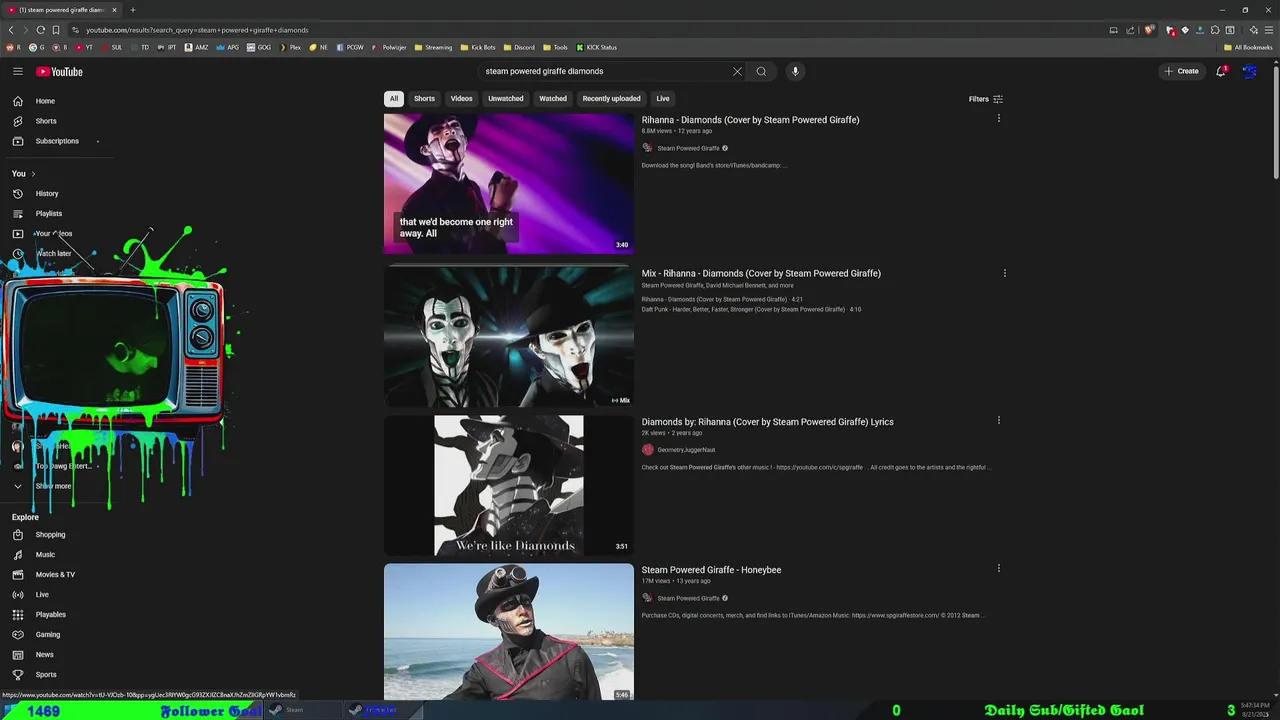Click the Diamonds cover video thumbnail
Image resolution: width=1280 pixels, height=720 pixels.
click(509, 183)
